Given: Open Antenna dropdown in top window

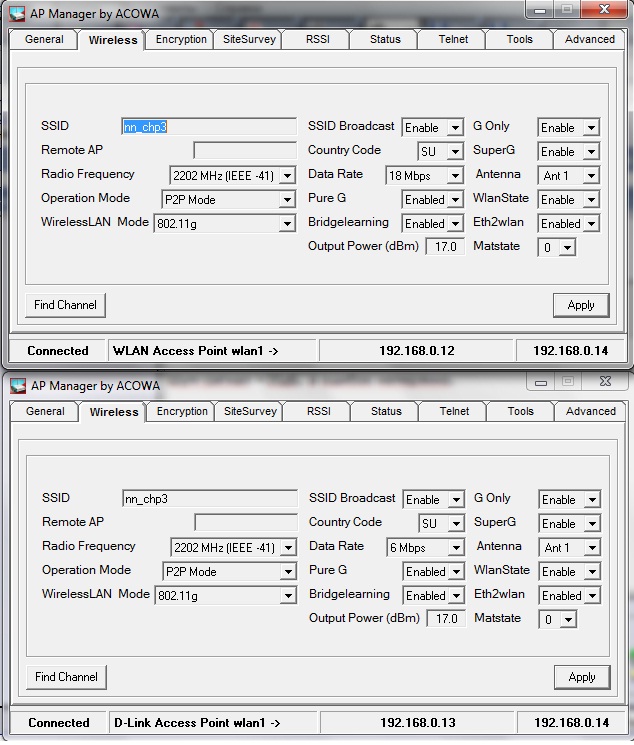Looking at the screenshot, I should 569,175.
